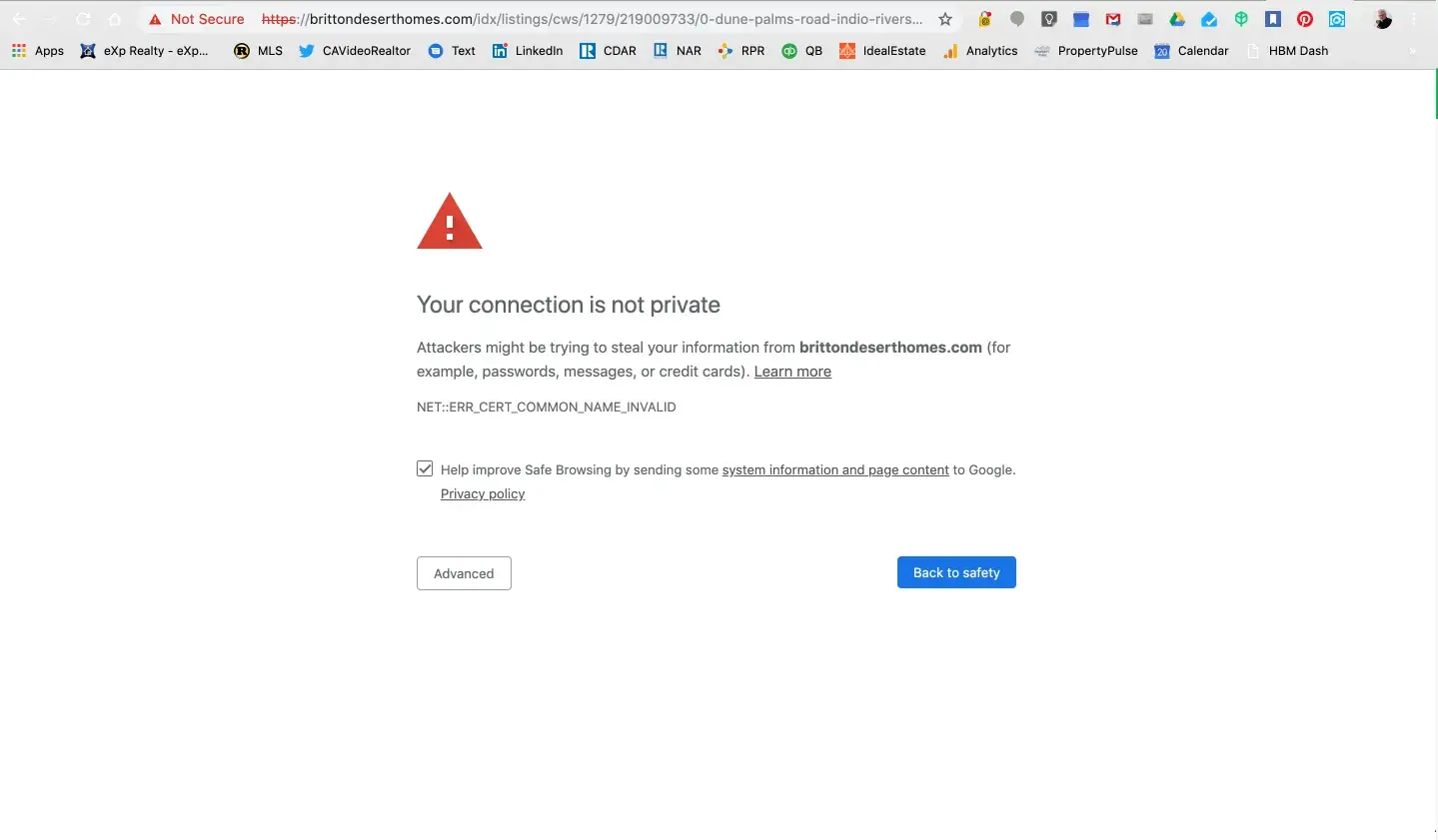Open the PropertyPulse bookmark

(x=1086, y=51)
